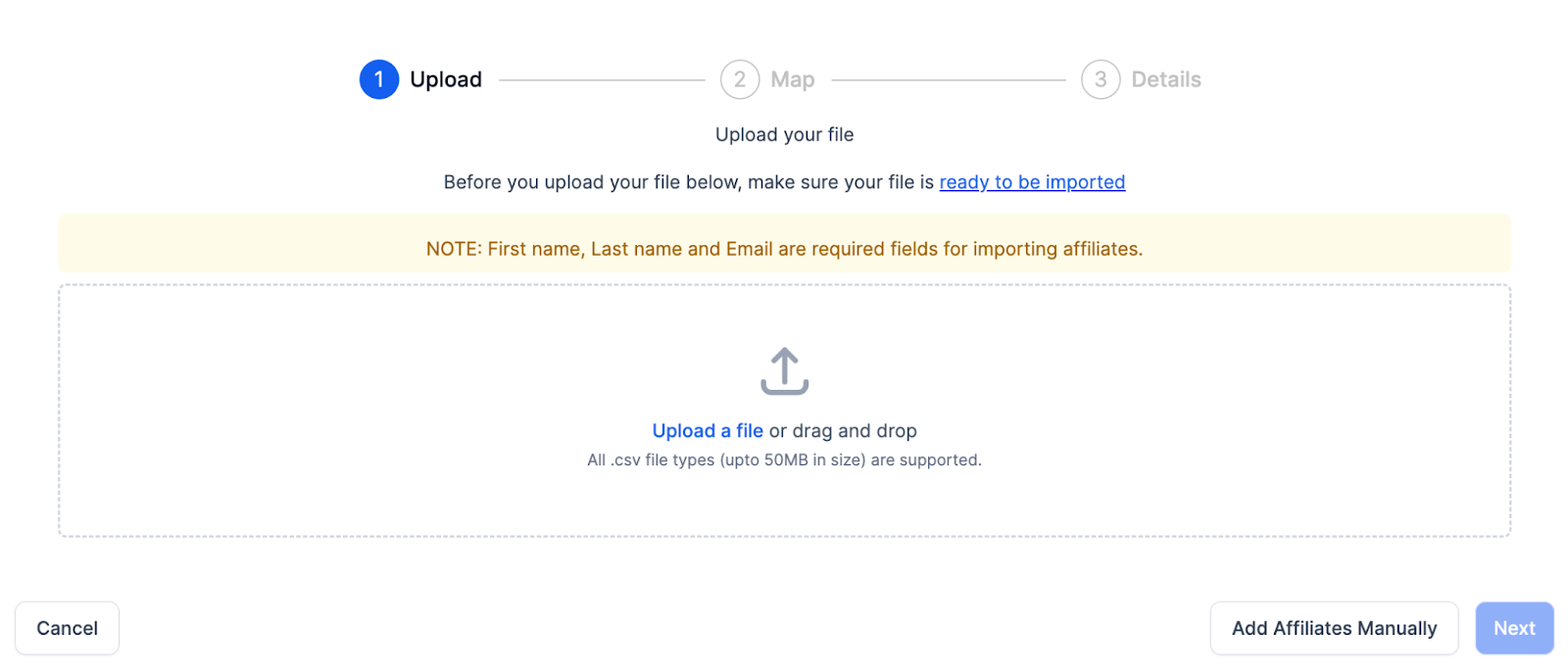Click the 'or drag and drop' text
Screen dimensions: 1568x670
tap(843, 431)
